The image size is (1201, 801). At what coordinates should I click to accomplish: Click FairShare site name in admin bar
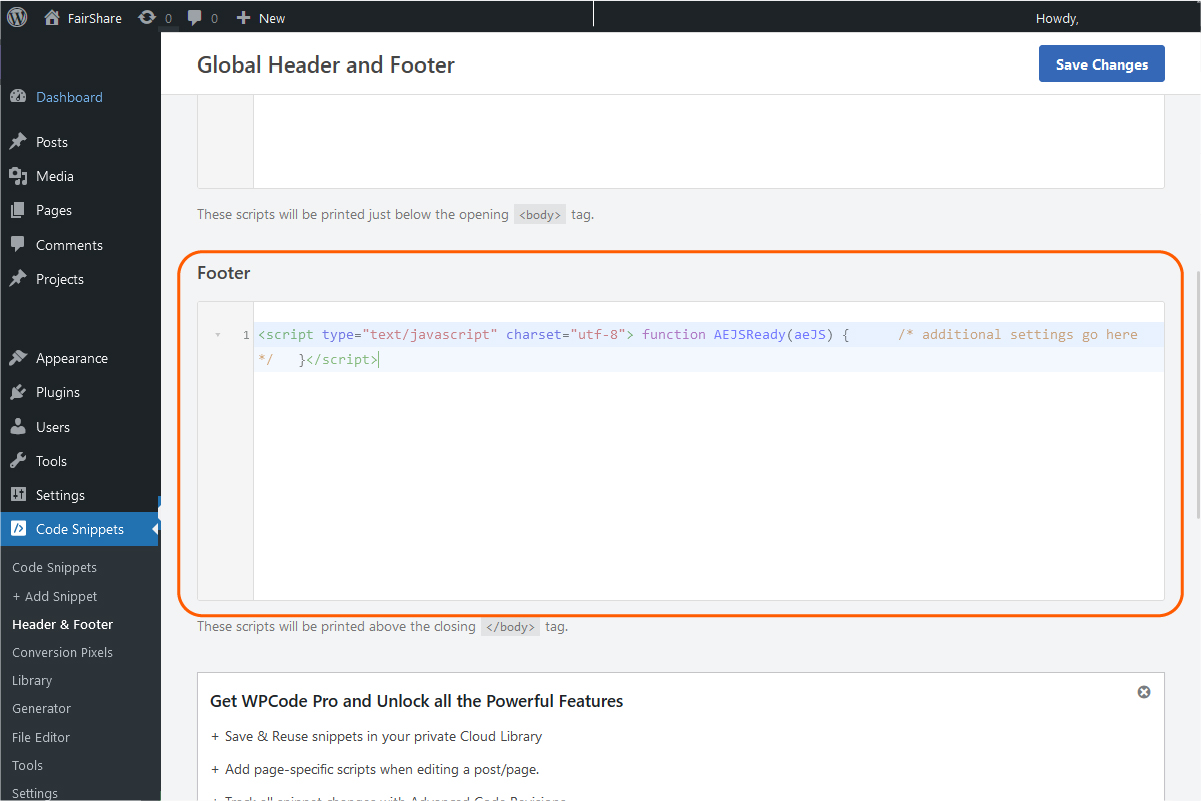click(x=95, y=18)
